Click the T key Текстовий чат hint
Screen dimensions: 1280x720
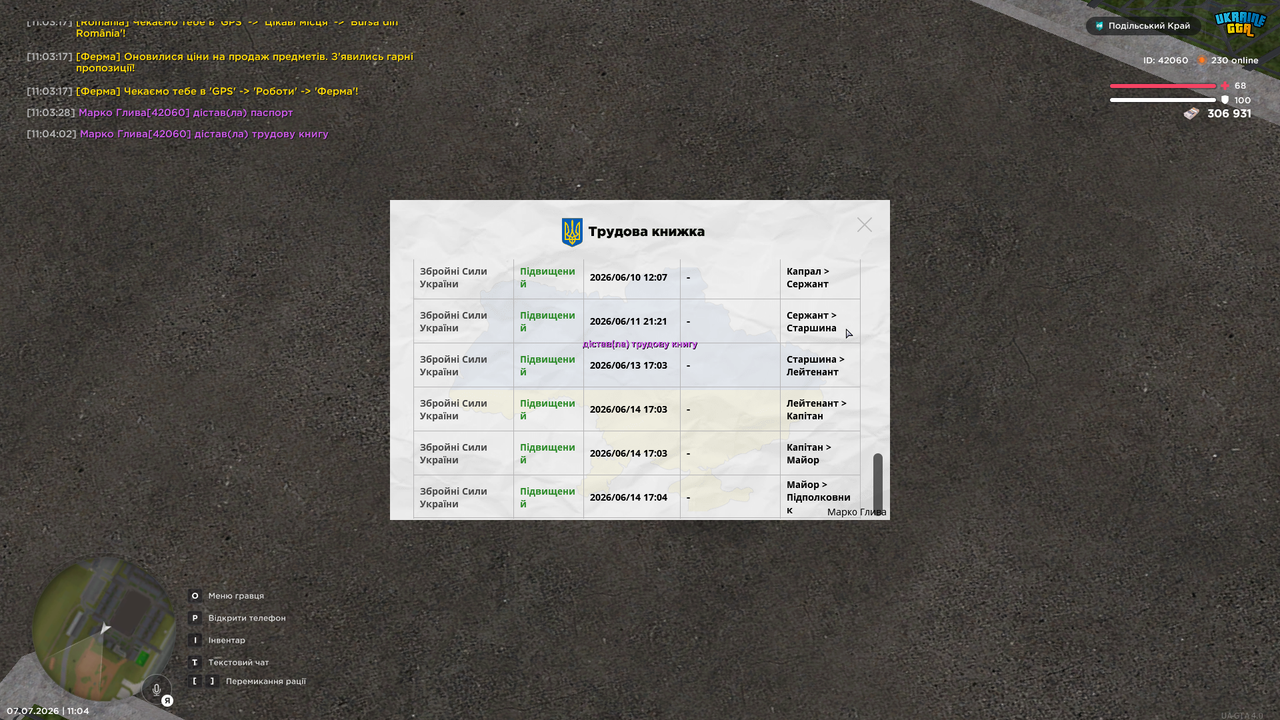click(x=229, y=662)
